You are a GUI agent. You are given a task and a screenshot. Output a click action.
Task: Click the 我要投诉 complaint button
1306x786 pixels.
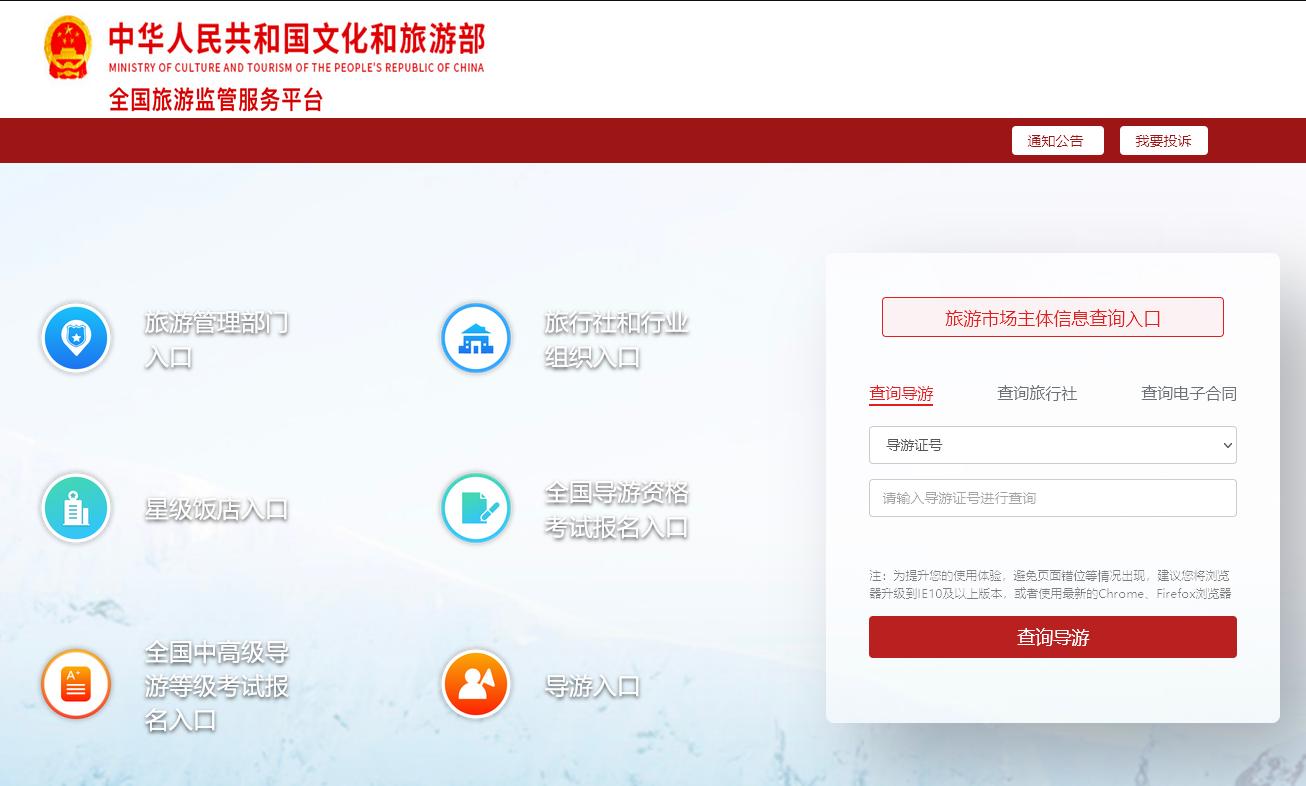(x=1163, y=140)
